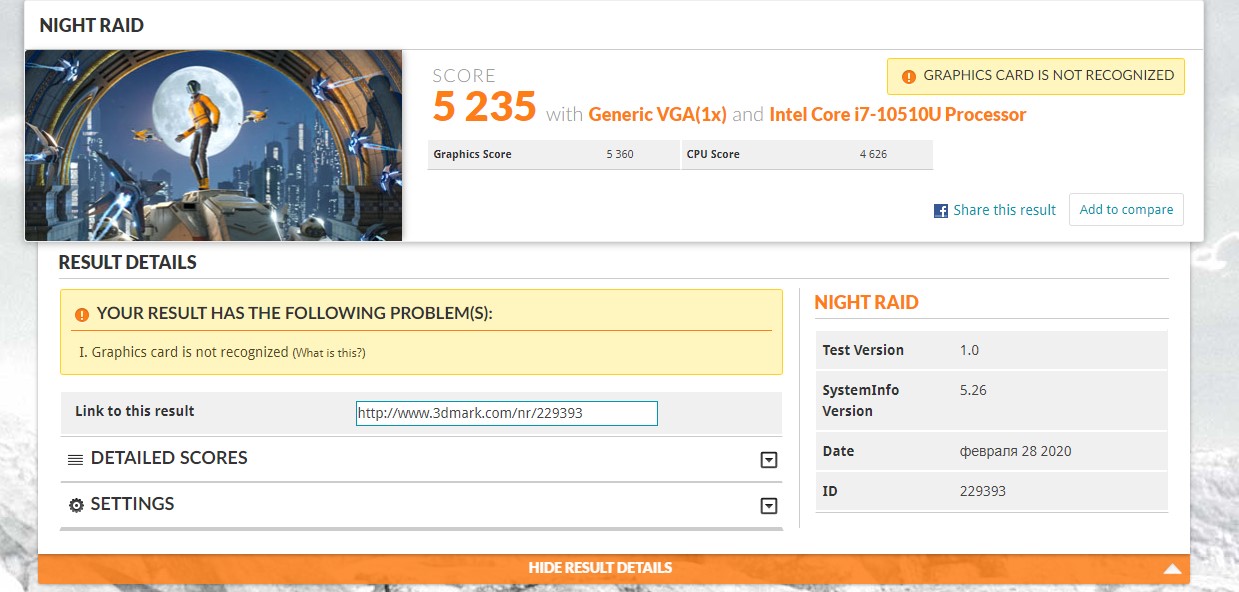Screen dimensions: 1239x592
Task: Click the SystemInfo Version value 5.26
Action: [973, 390]
